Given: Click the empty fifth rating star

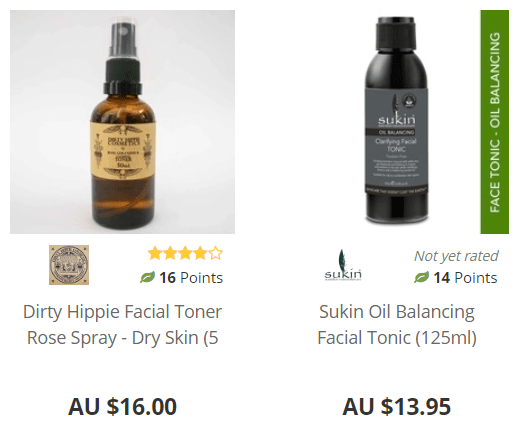Looking at the screenshot, I should [x=216, y=253].
